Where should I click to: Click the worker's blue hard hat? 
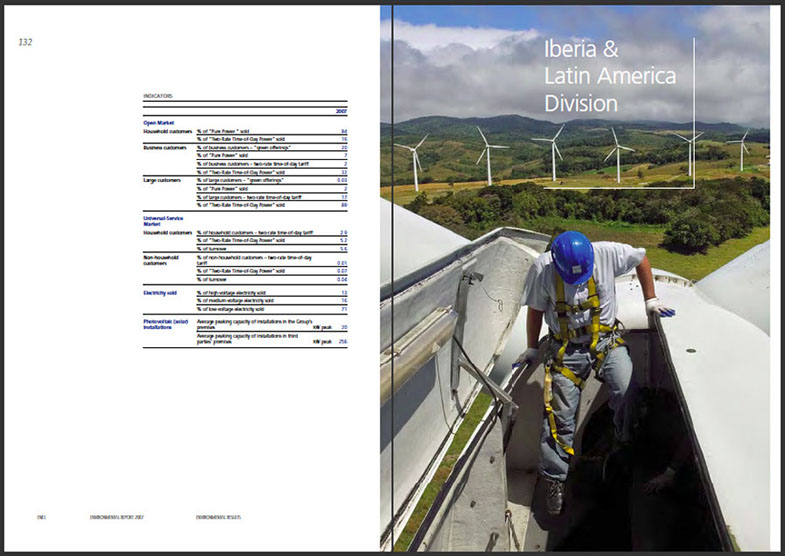coord(572,255)
